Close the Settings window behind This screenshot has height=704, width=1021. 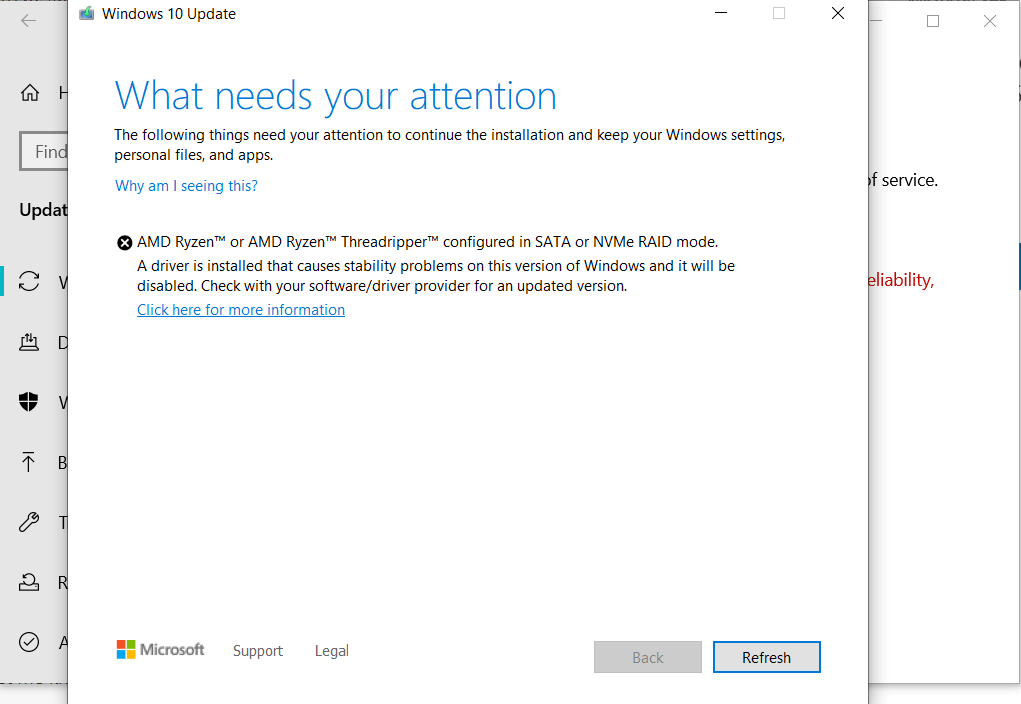(990, 21)
